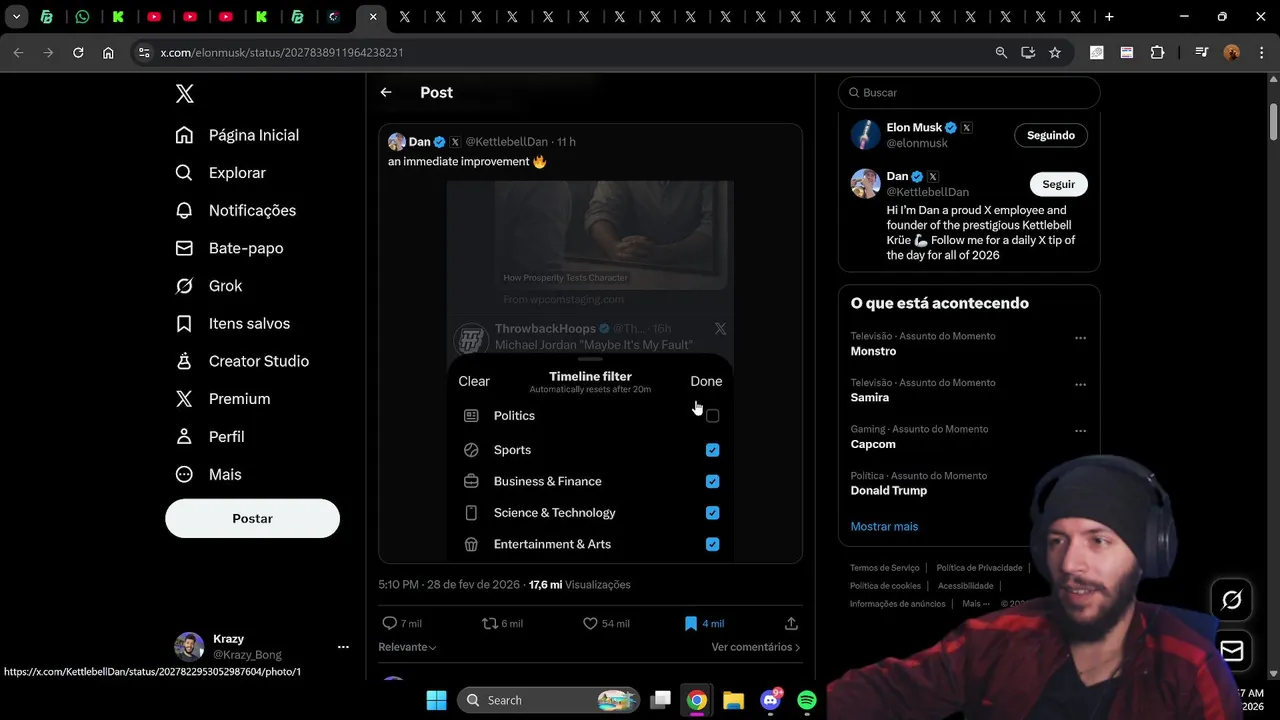
Task: Click the zoom magnifier in address bar
Action: point(1001,52)
